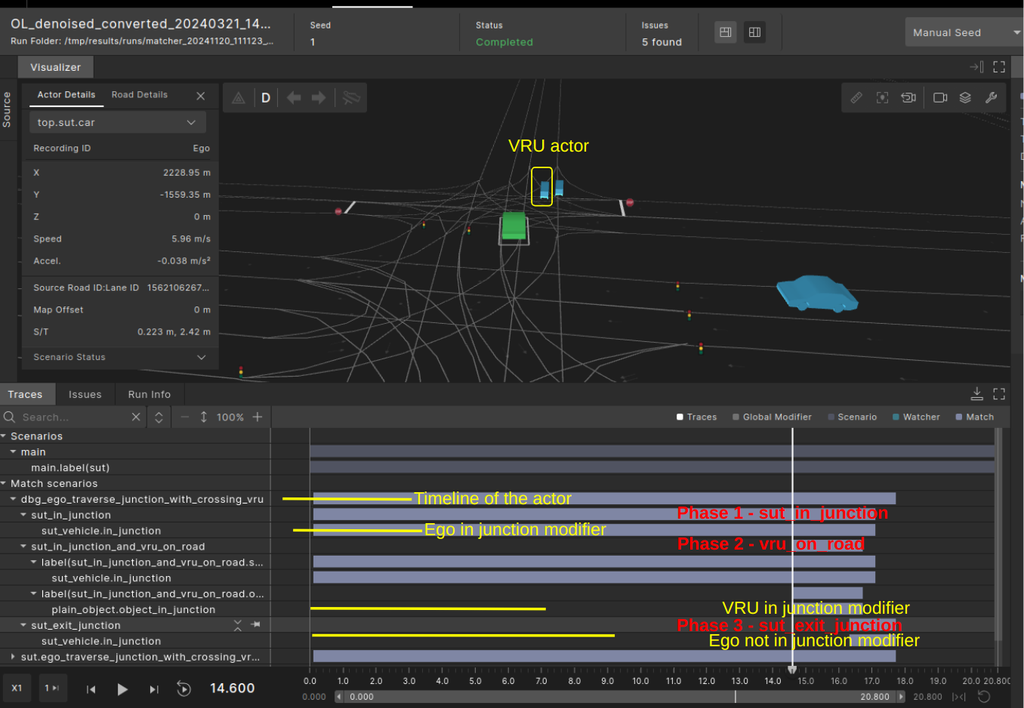Collapse the sut_in_junction_and_vru_on_road tree node
This screenshot has width=1024, height=708.
pos(24,547)
